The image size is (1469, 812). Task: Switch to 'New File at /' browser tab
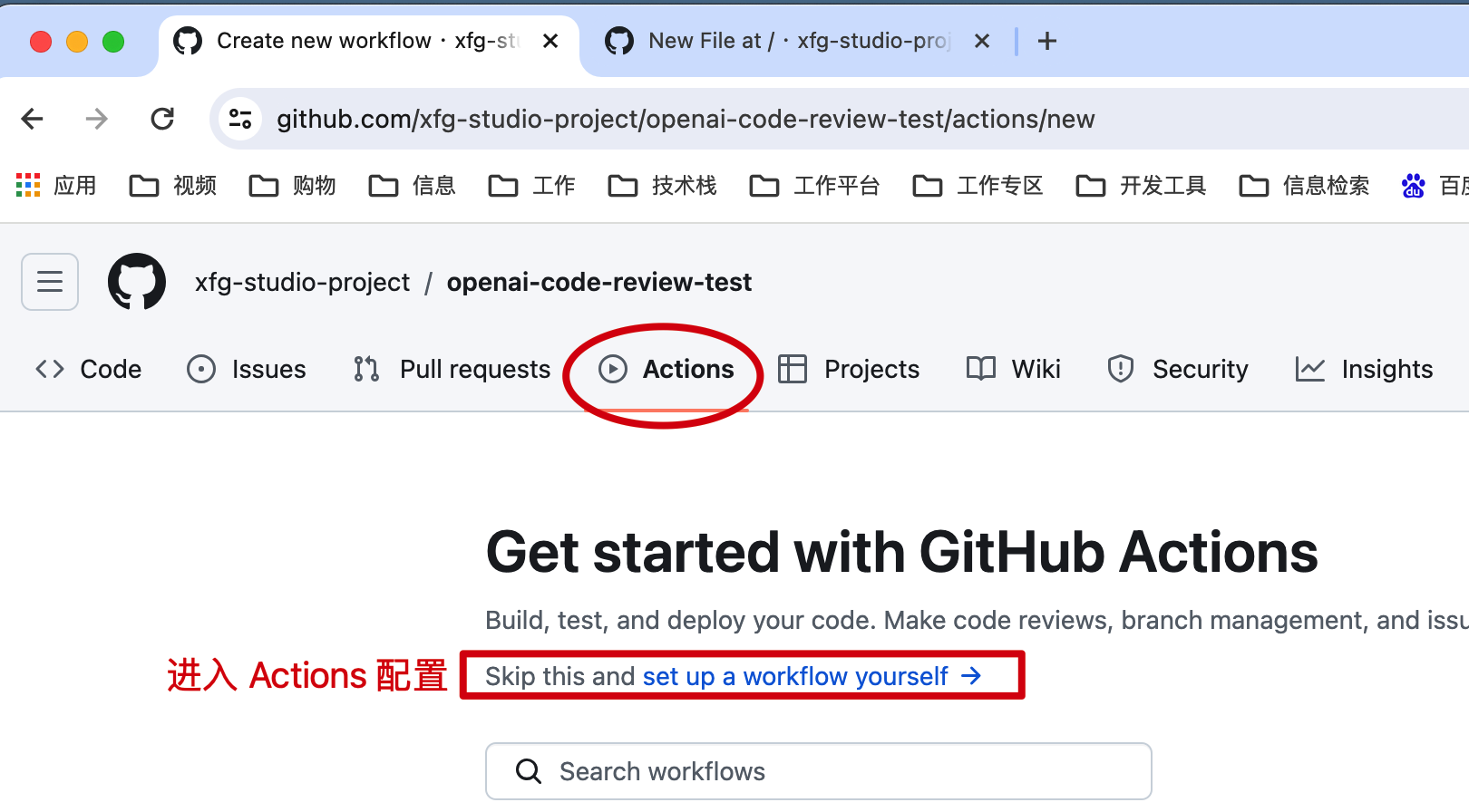(798, 41)
